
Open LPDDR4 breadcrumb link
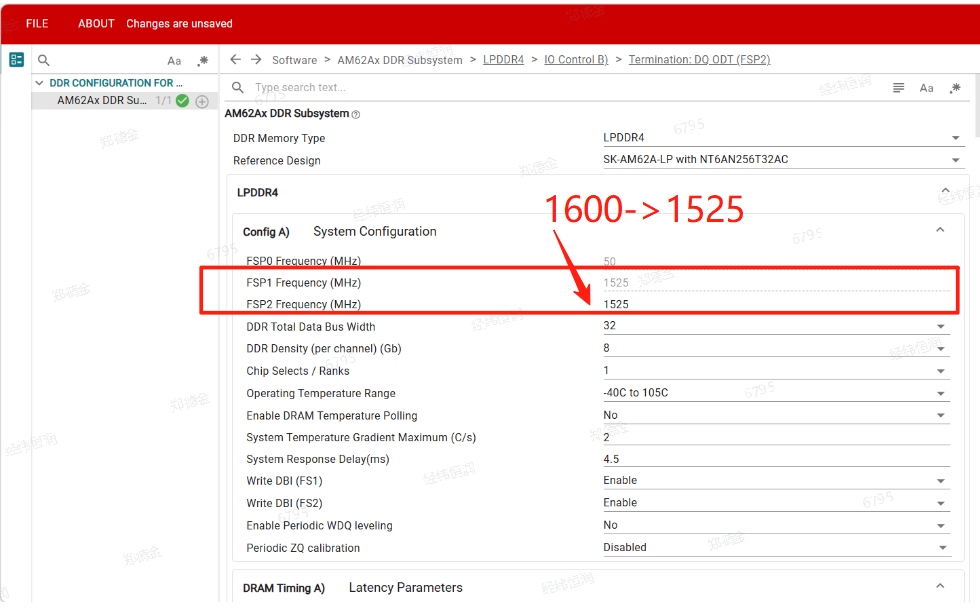(503, 59)
